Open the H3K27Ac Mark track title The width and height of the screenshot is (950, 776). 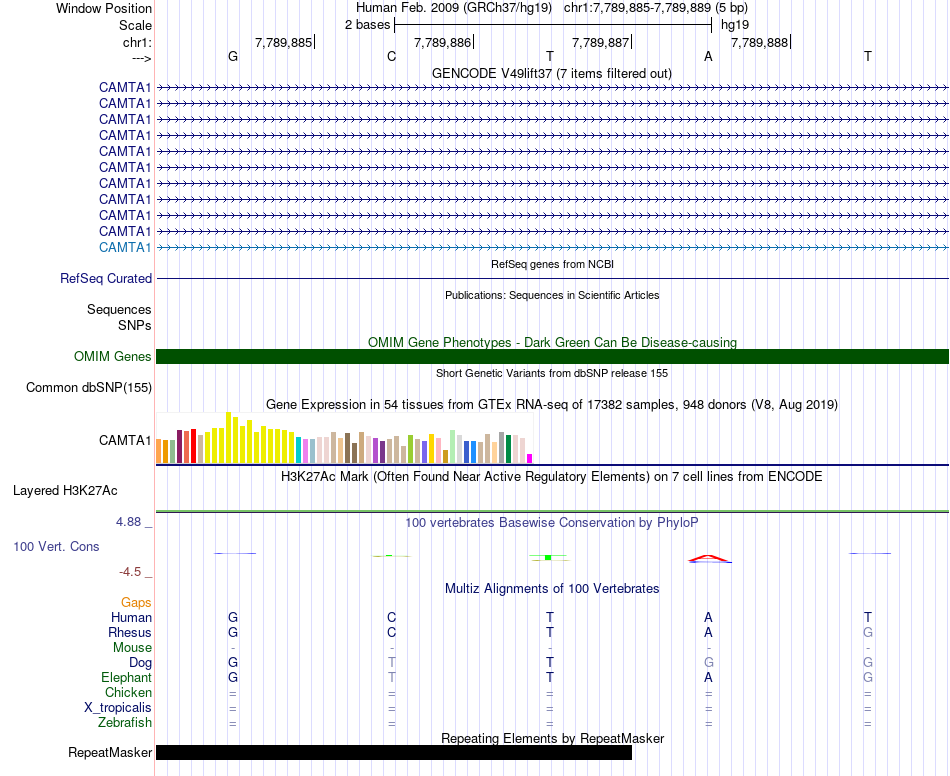tap(551, 476)
